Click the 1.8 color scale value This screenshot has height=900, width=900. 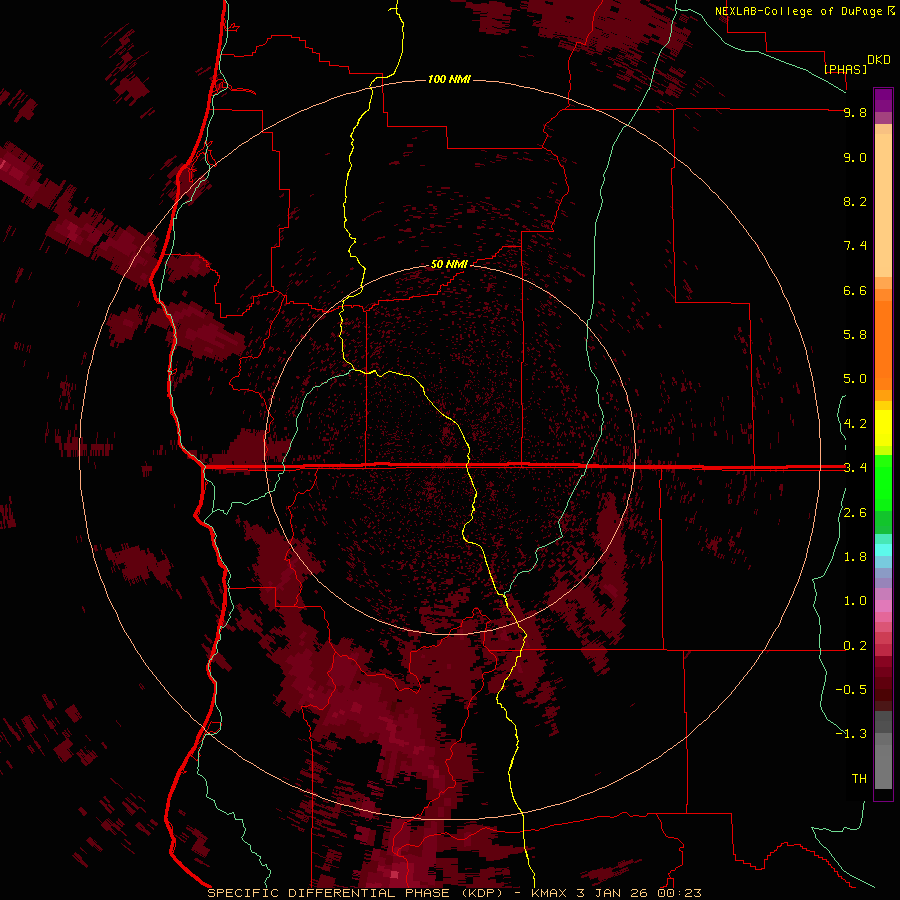(855, 557)
